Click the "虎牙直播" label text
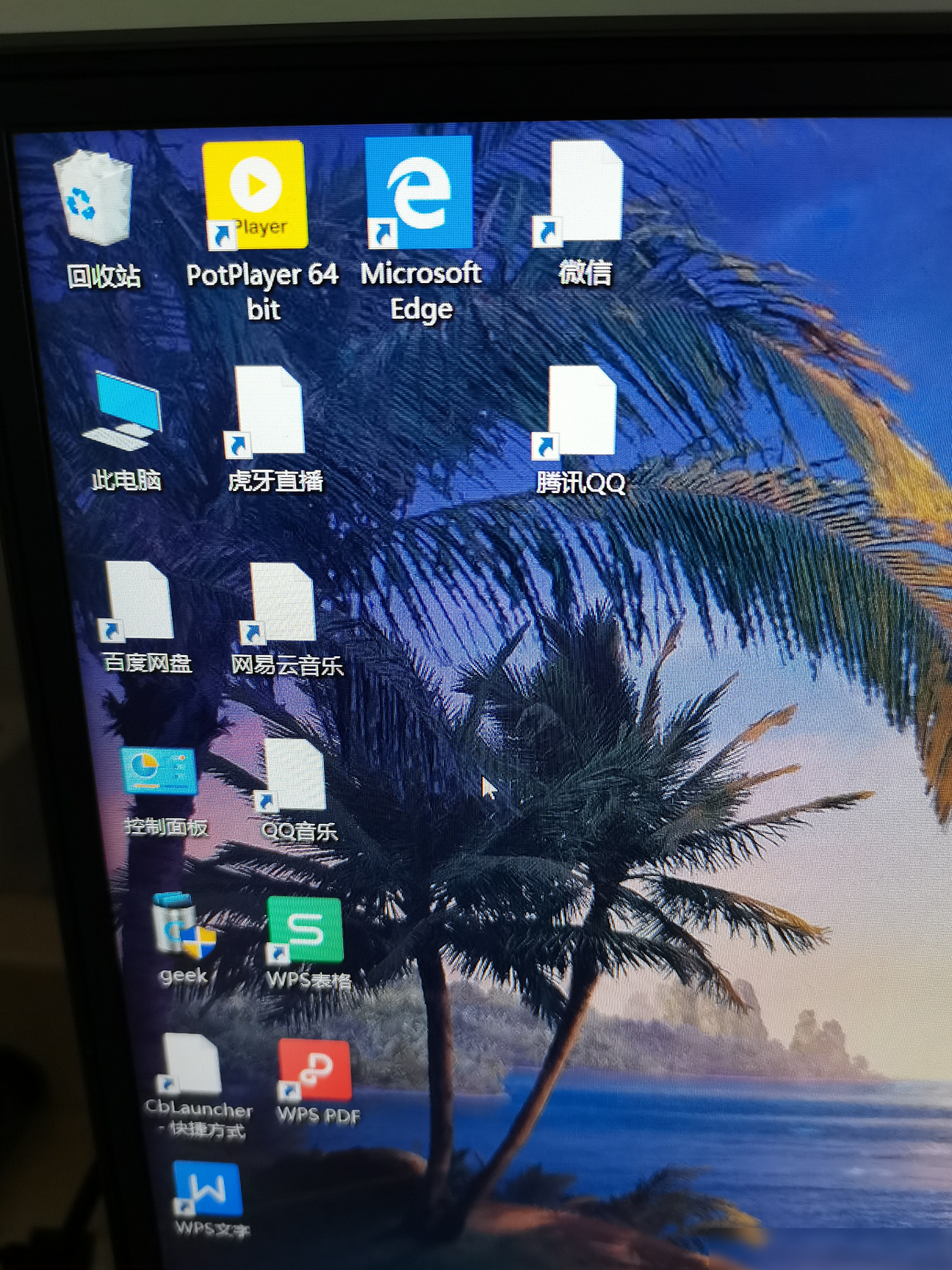Image resolution: width=952 pixels, height=1270 pixels. (x=275, y=481)
